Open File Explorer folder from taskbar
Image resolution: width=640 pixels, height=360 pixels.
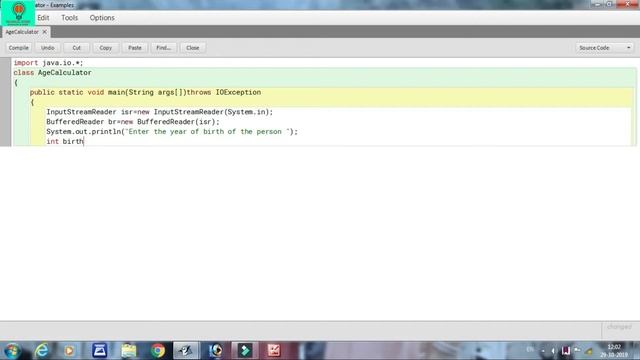point(129,351)
